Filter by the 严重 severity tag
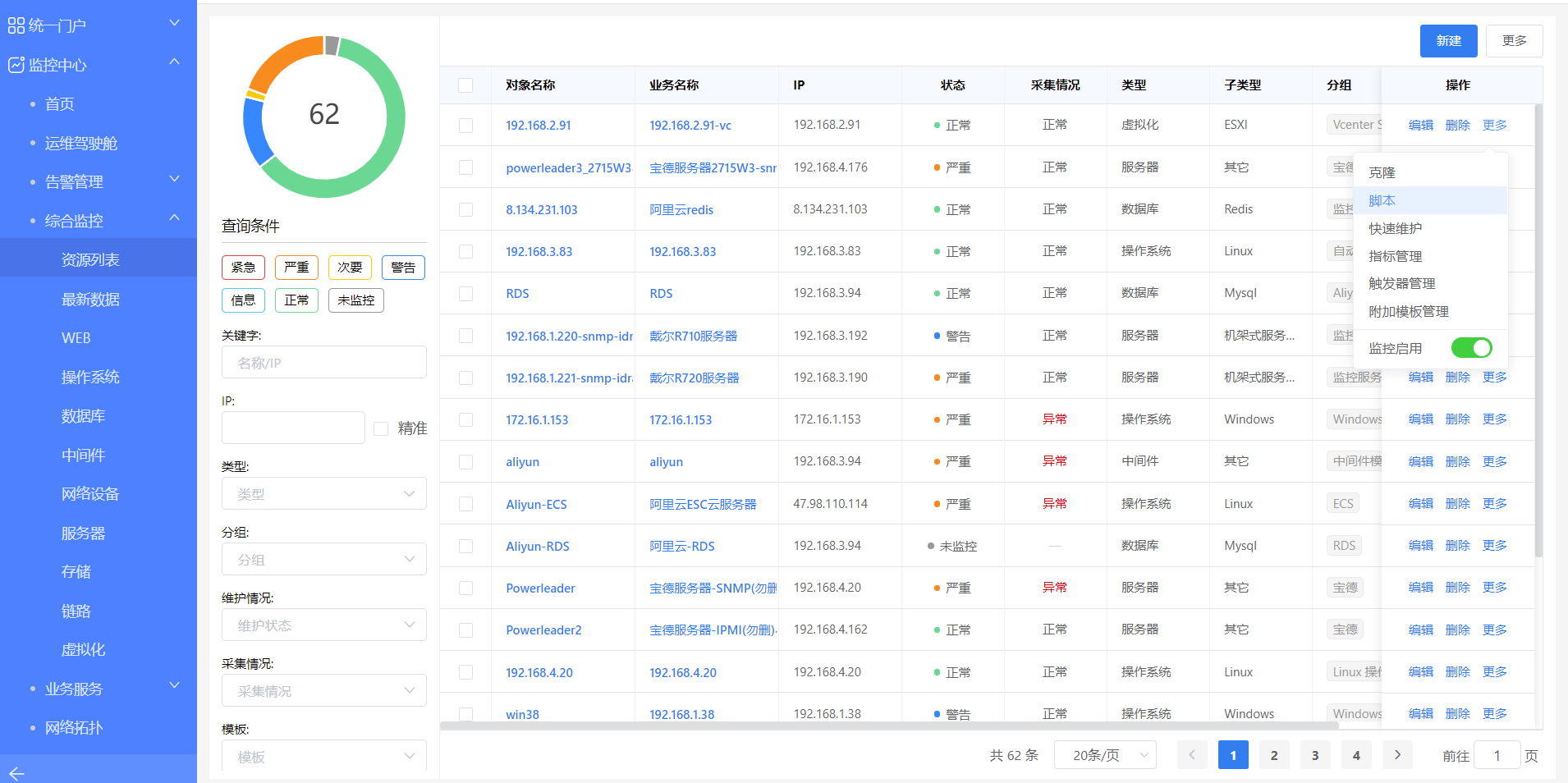The image size is (1568, 783). [x=296, y=268]
